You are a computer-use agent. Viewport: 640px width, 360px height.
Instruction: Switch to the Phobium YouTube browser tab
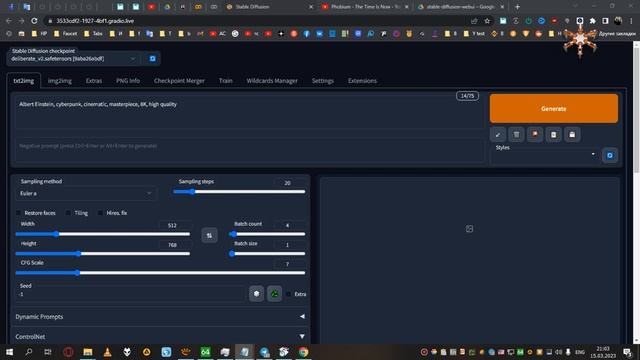click(x=365, y=7)
